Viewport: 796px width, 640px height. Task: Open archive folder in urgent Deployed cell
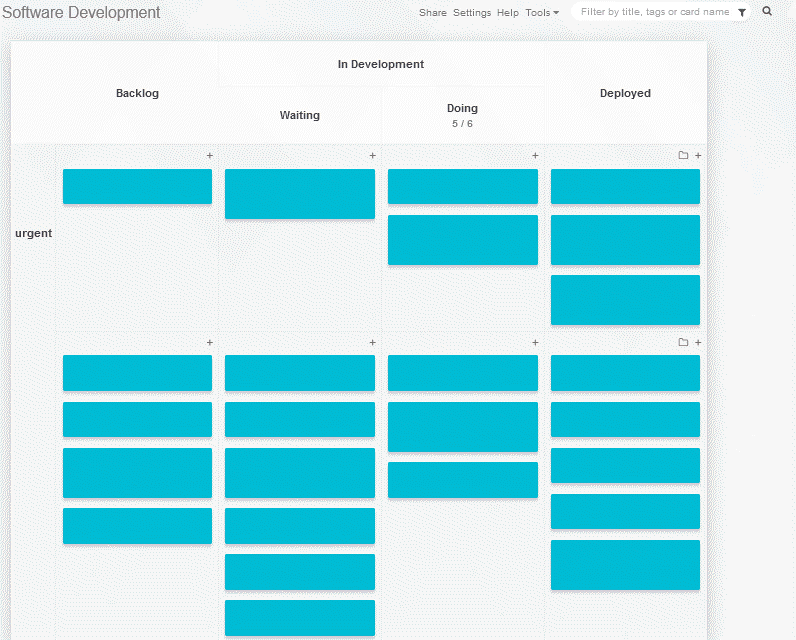[683, 155]
